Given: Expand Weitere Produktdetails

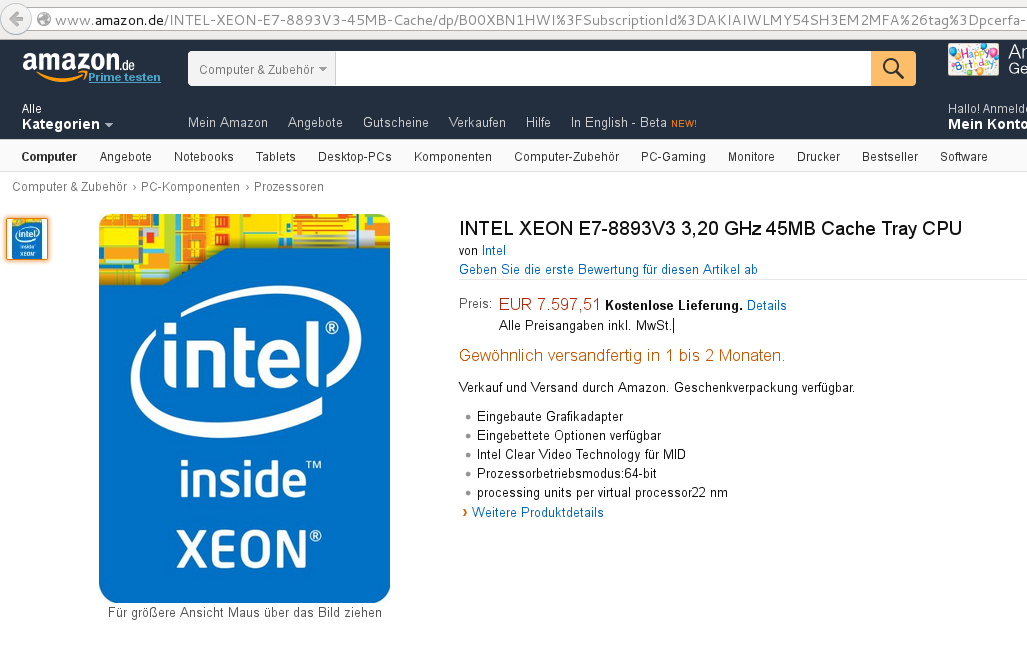Looking at the screenshot, I should (x=537, y=513).
